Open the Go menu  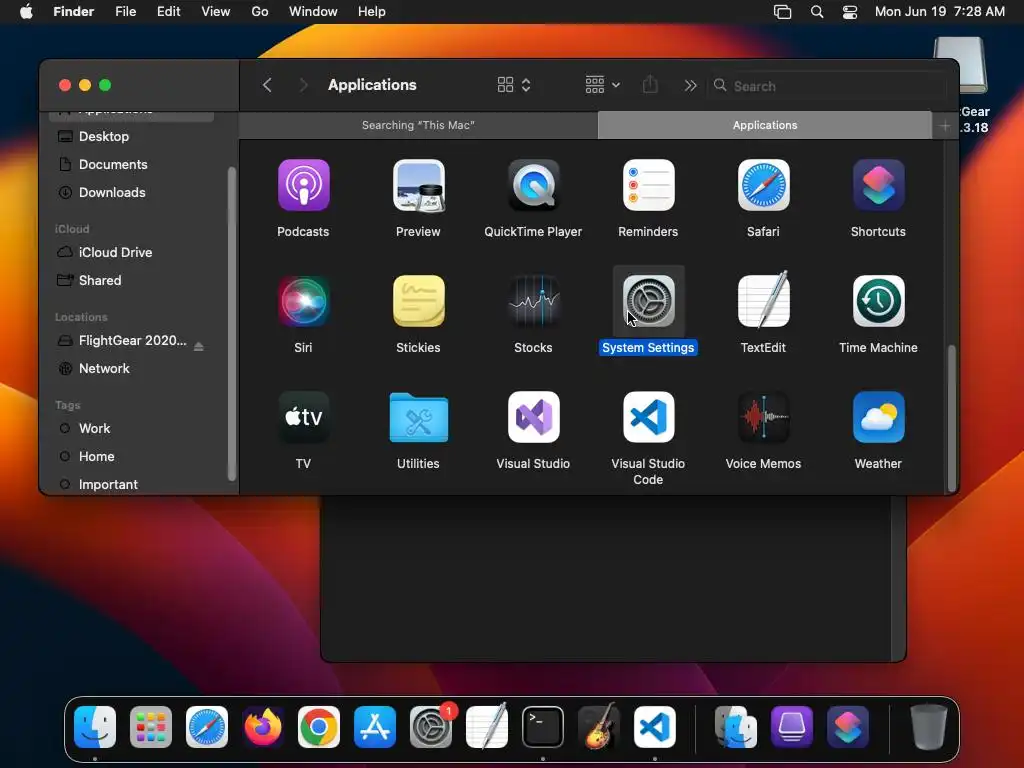click(260, 12)
